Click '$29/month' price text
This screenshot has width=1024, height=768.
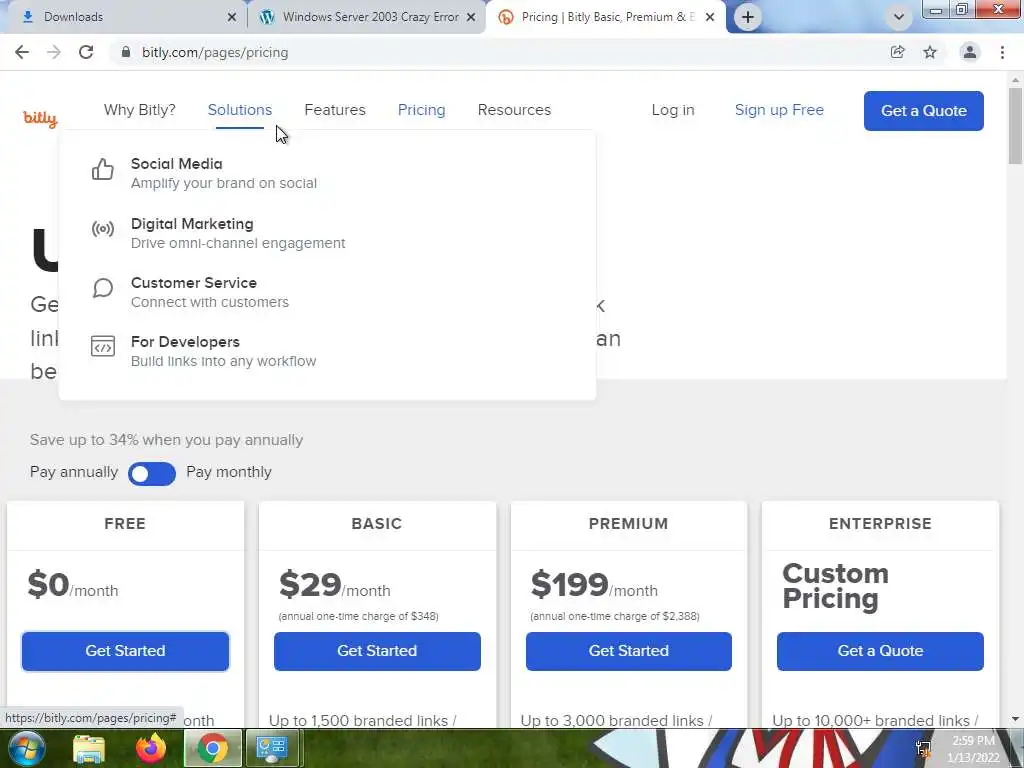coord(334,584)
